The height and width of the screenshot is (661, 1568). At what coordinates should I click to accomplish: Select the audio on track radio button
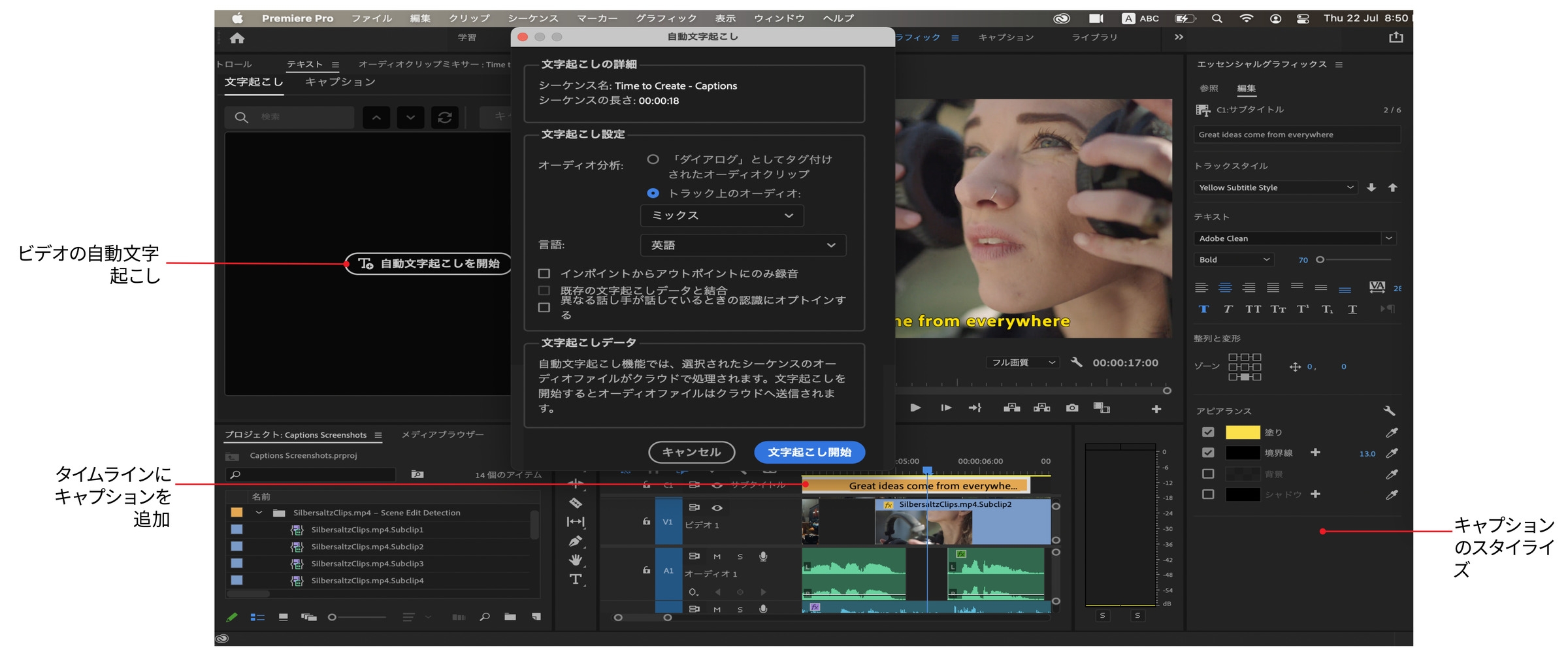coord(653,193)
